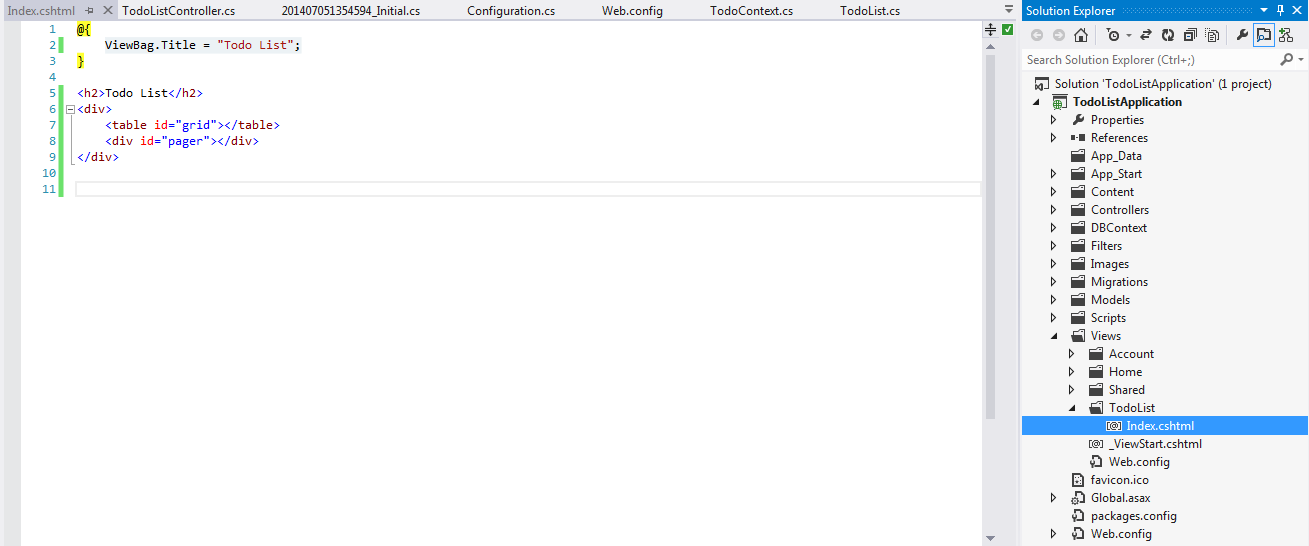Switch to the Web.config editor tab
1309x546 pixels.
pos(632,11)
